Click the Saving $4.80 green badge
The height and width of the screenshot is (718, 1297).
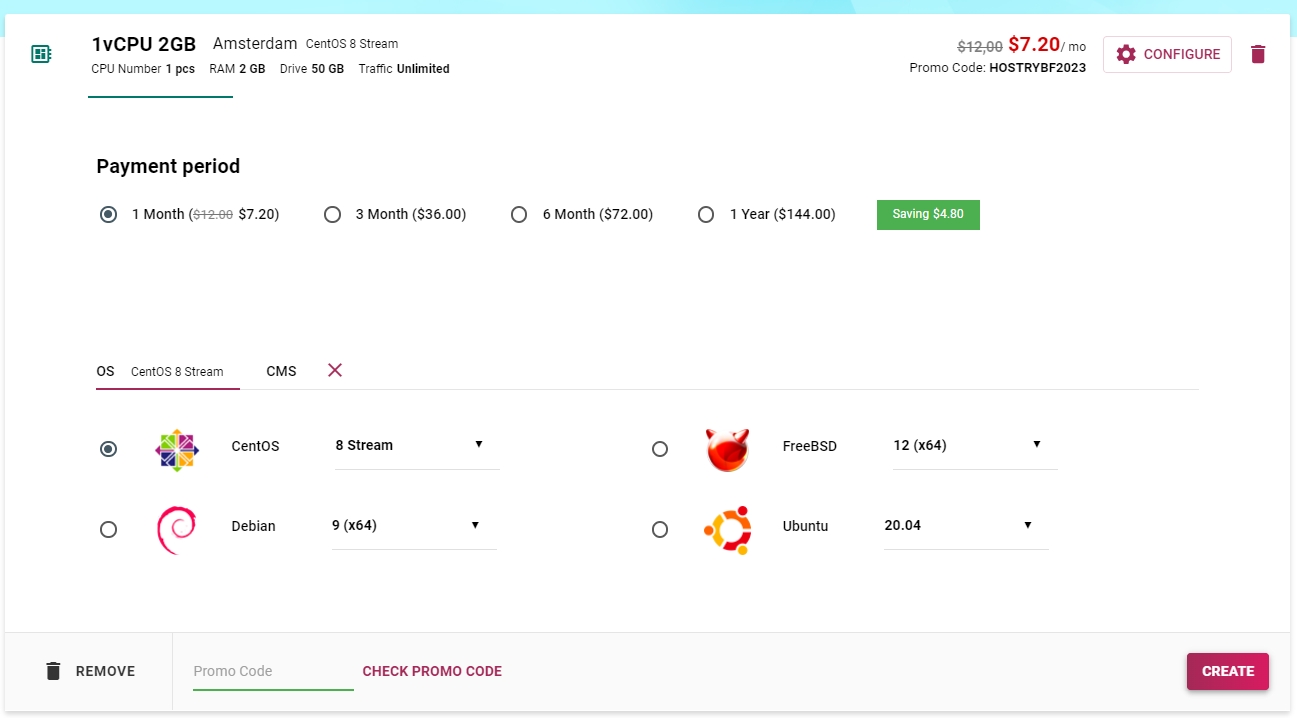point(928,215)
